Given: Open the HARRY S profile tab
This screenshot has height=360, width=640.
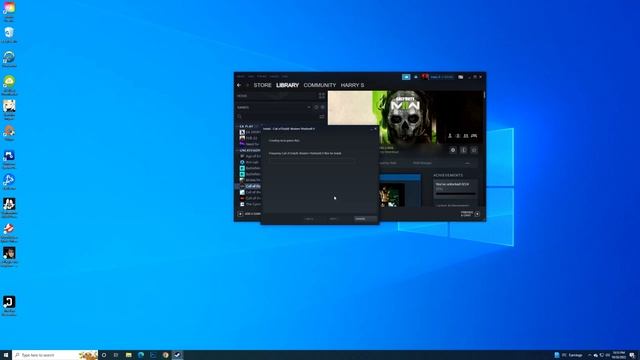Looking at the screenshot, I should pos(352,85).
